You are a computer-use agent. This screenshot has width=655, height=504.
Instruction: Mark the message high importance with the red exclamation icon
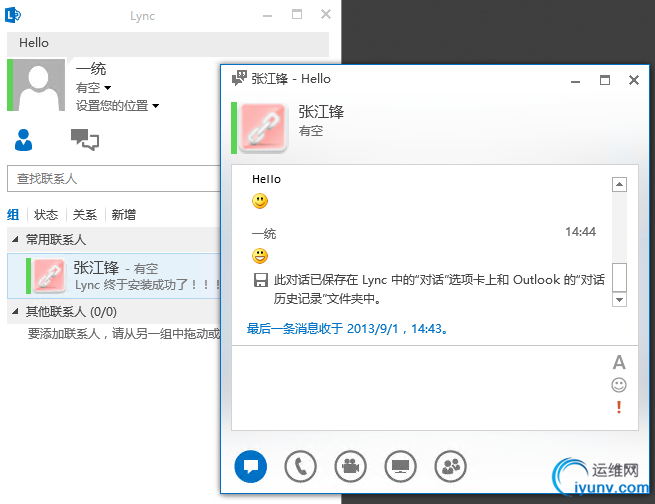(x=619, y=407)
